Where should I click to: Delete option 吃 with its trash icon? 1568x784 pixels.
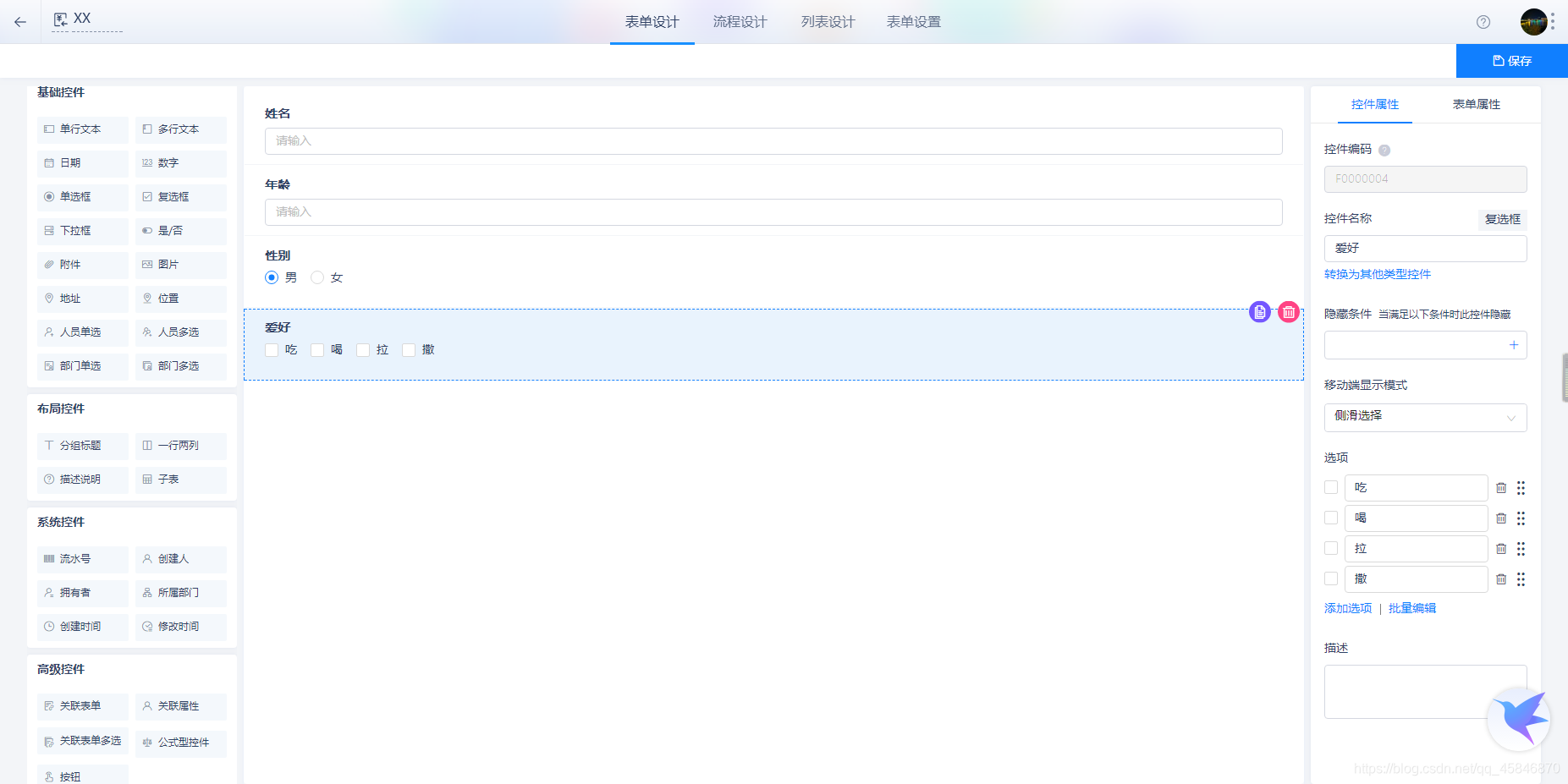(1501, 488)
